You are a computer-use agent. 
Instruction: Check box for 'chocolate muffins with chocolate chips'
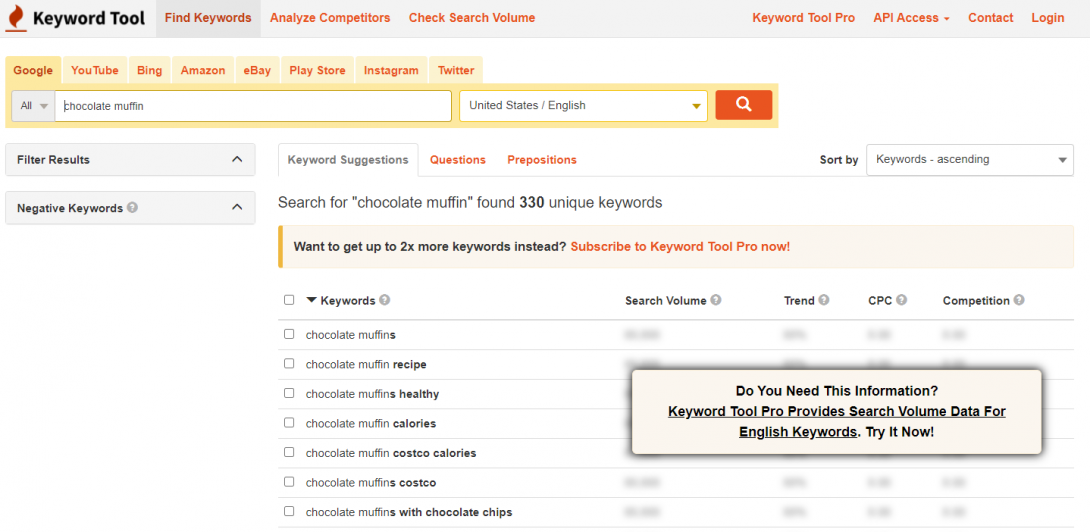pos(289,511)
